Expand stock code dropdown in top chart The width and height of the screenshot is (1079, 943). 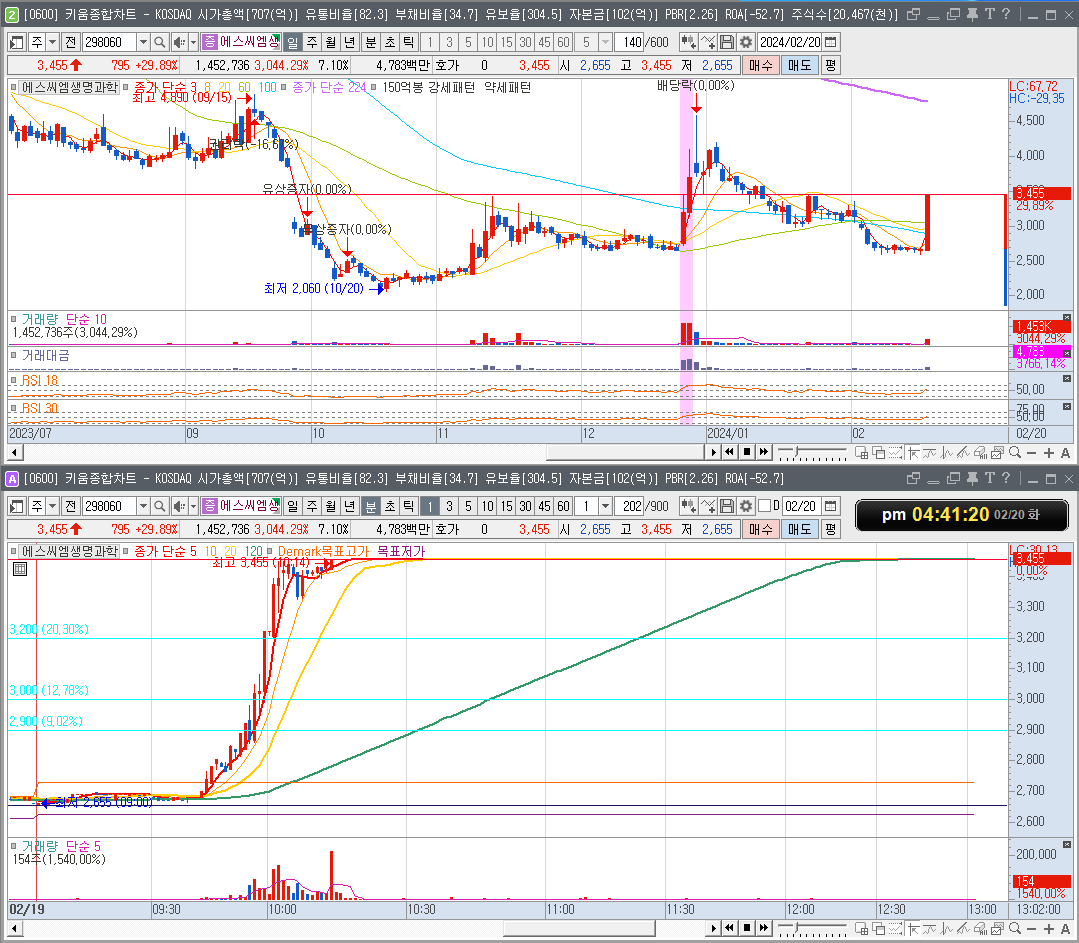point(143,43)
